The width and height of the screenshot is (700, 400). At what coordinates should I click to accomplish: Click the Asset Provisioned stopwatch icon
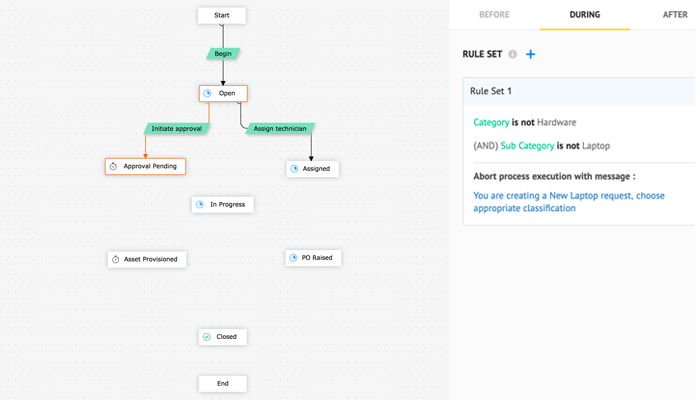(116, 259)
